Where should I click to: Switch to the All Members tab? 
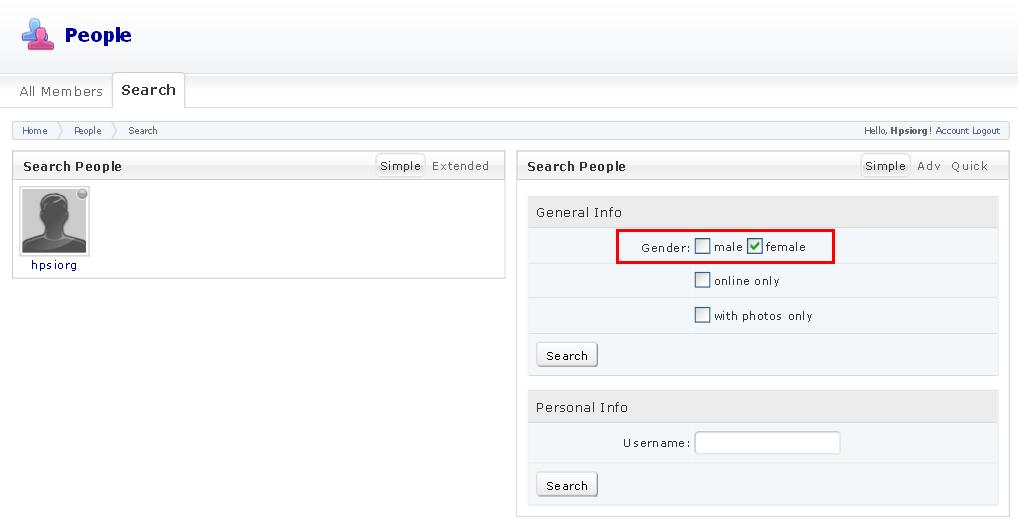pos(61,91)
